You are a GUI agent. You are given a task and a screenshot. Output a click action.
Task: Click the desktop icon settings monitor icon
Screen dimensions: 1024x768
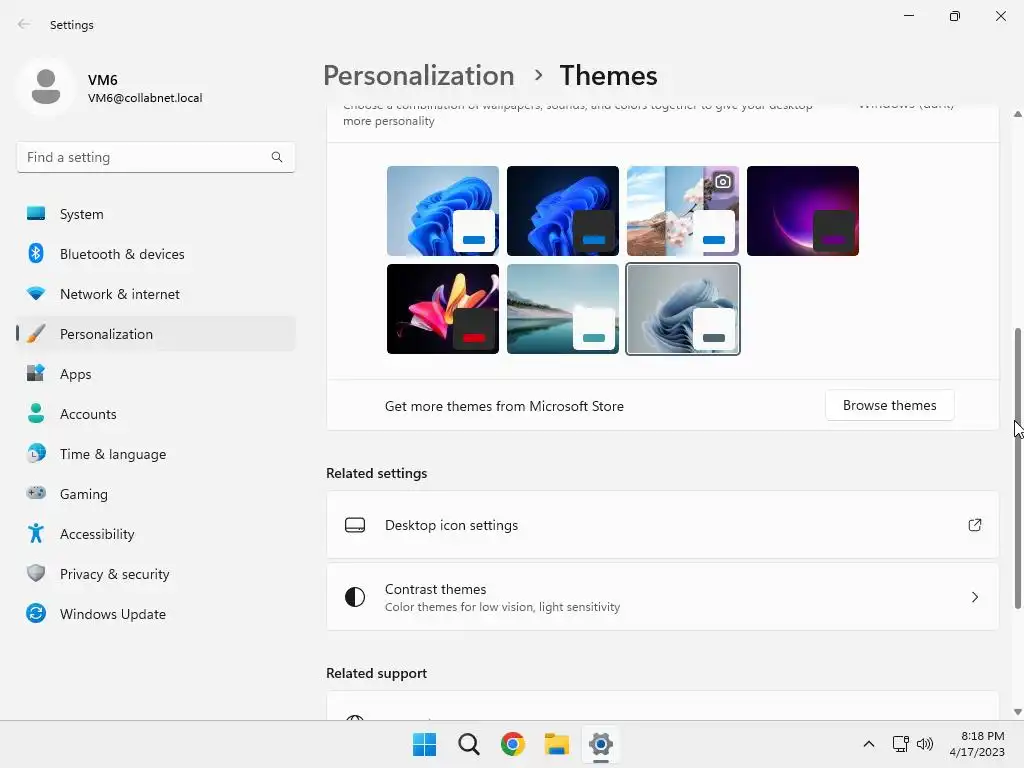pos(355,525)
